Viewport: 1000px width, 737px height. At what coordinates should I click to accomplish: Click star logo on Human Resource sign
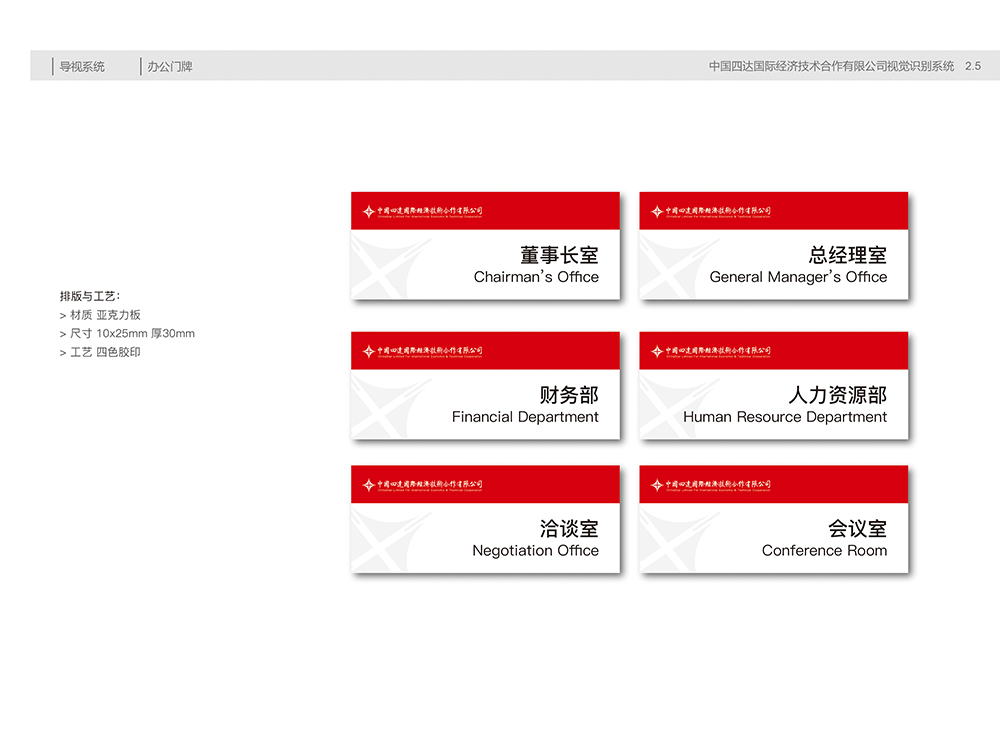click(657, 351)
